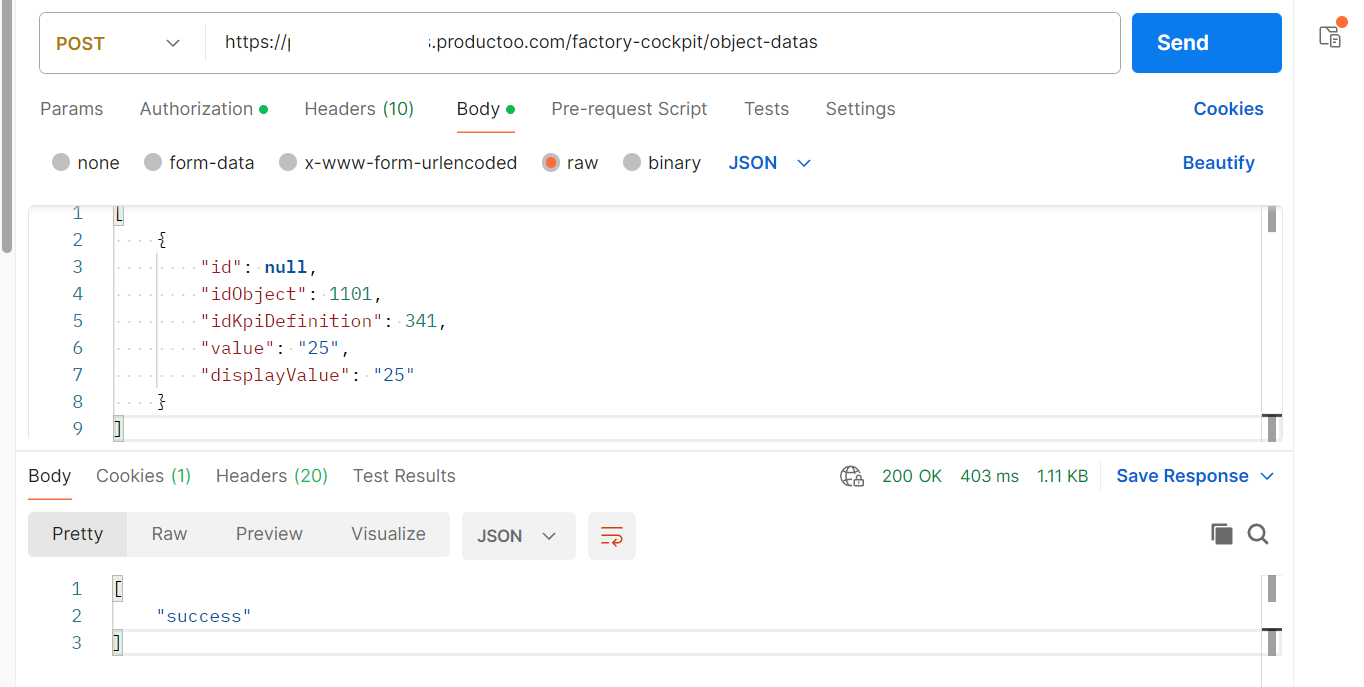Expand the Save Response chevron menu
This screenshot has width=1364, height=687.
(1267, 476)
